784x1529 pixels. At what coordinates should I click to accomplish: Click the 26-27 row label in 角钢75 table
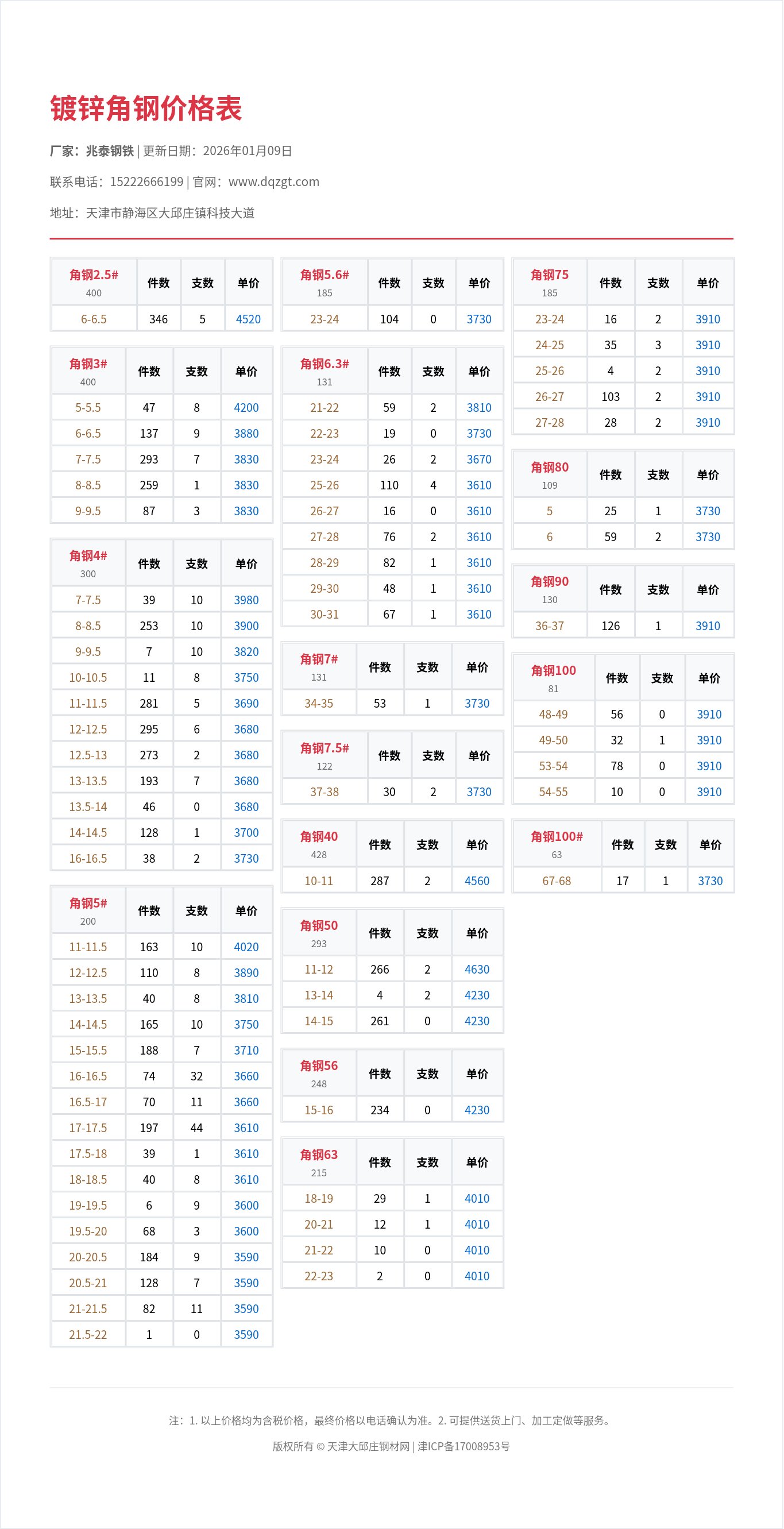(x=550, y=397)
